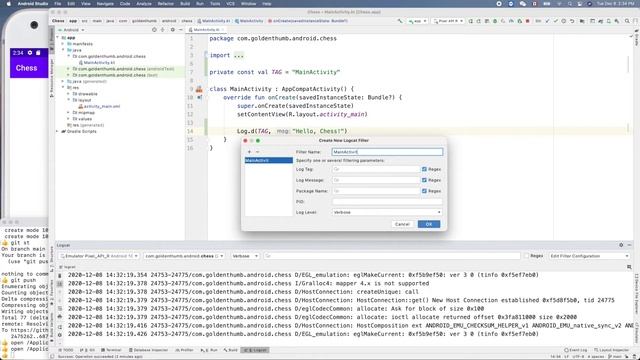The width and height of the screenshot is (640, 360).
Task: Click the Debug app bug icon
Action: click(x=495, y=21)
